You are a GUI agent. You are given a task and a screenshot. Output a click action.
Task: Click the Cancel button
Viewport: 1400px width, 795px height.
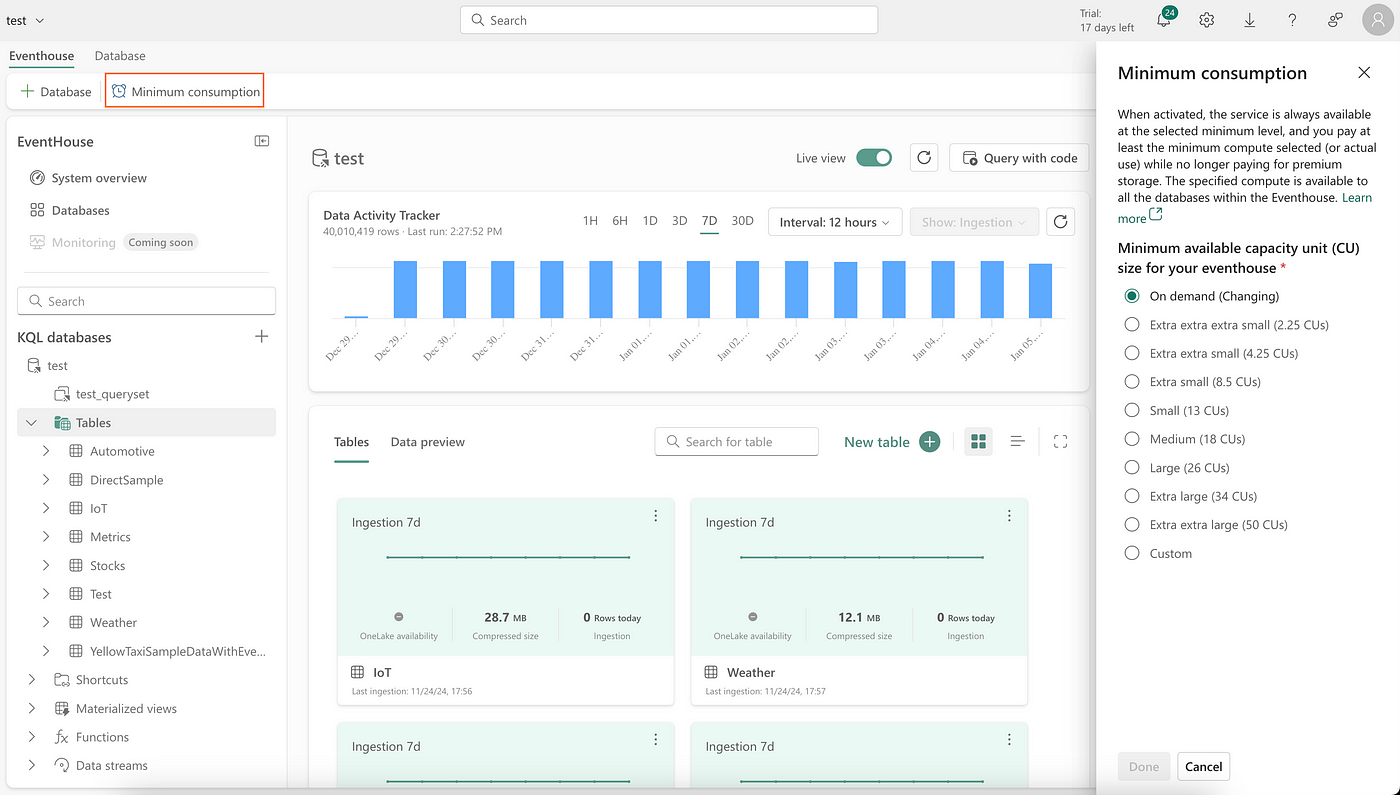[1203, 767]
